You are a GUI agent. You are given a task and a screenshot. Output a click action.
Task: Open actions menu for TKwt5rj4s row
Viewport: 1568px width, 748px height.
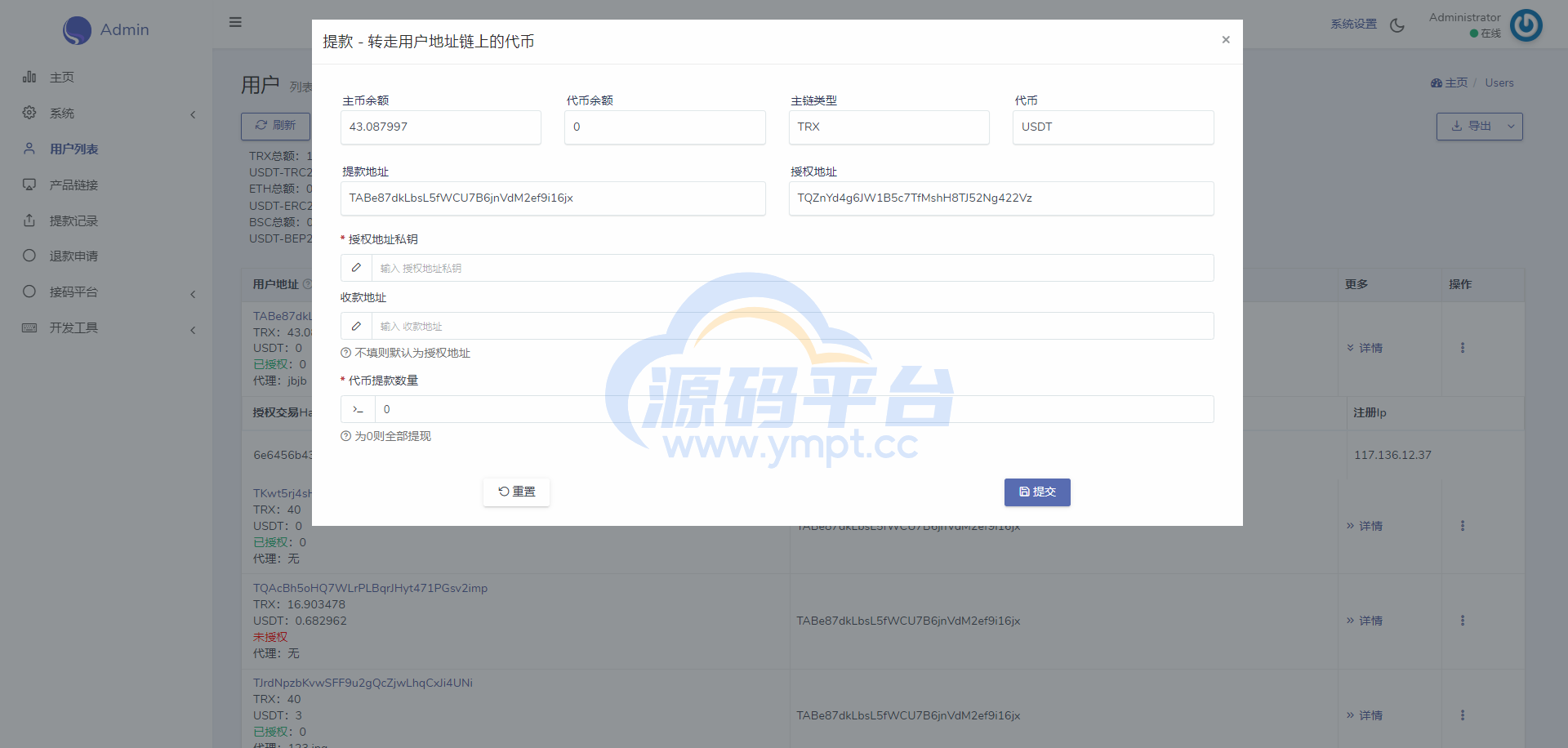coord(1463,526)
